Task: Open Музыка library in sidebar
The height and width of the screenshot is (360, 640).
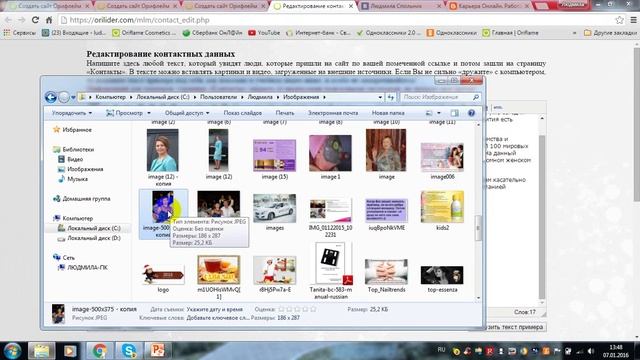Action: point(77,179)
